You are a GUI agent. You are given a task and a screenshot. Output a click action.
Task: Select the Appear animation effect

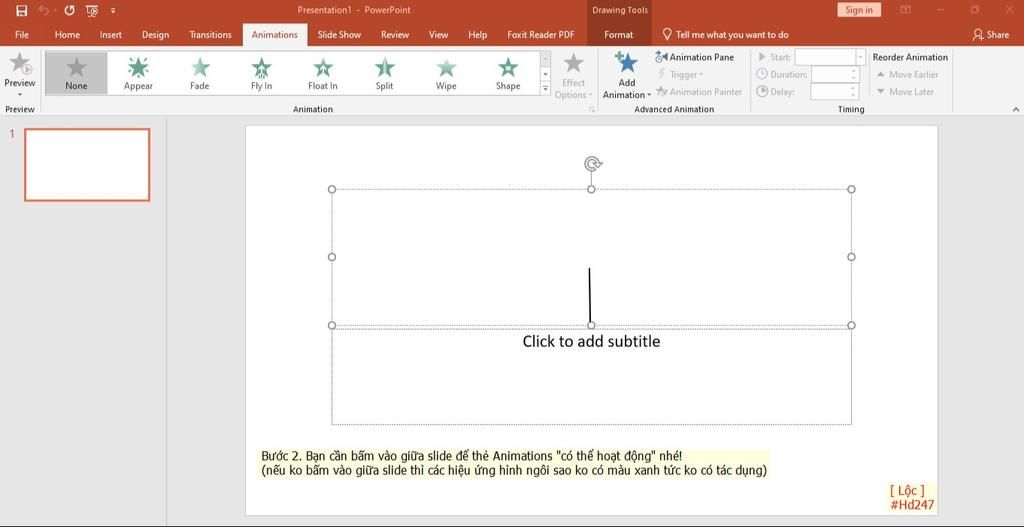click(138, 73)
